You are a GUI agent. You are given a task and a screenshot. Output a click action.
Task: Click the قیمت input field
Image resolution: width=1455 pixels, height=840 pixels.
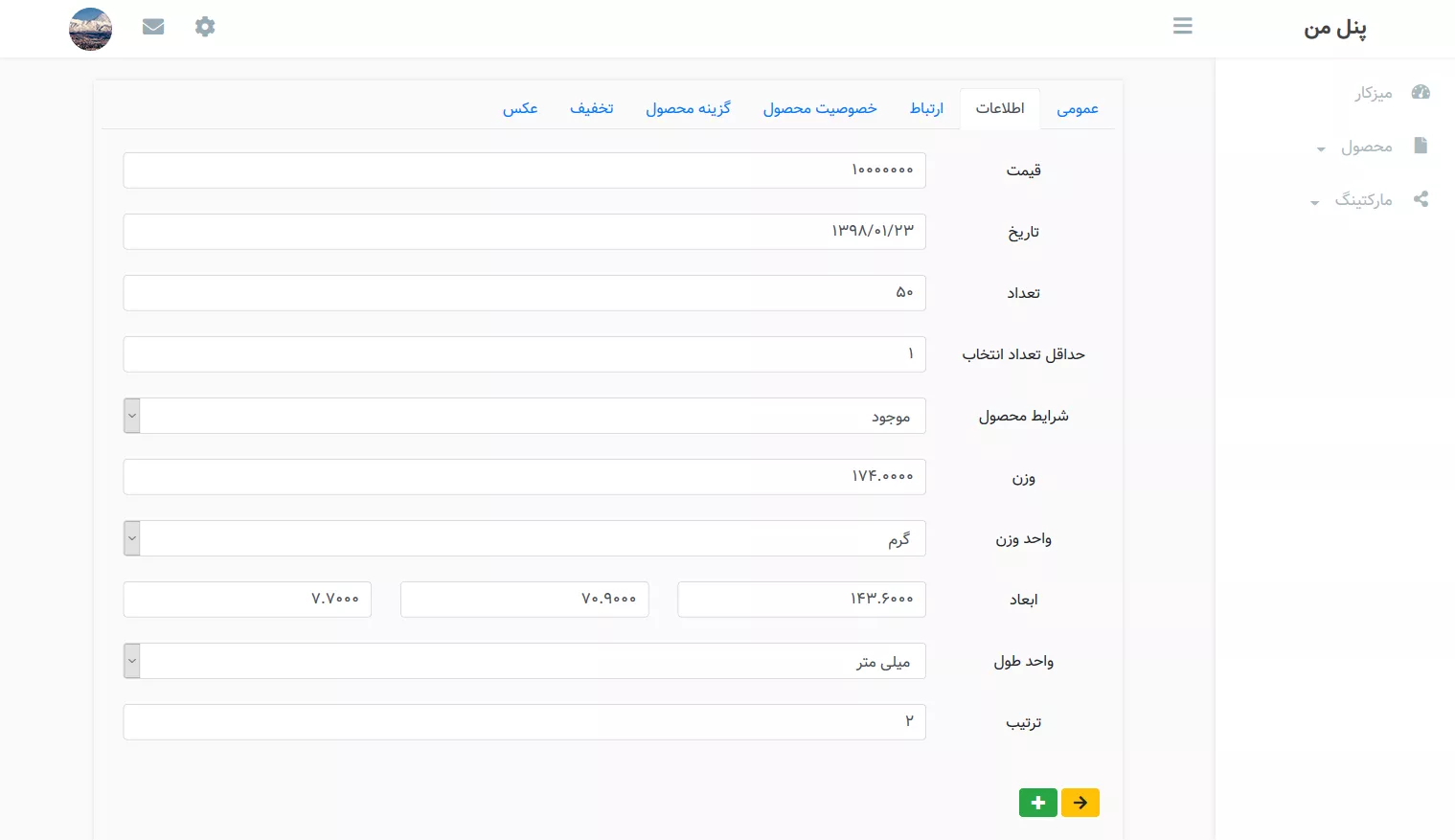[x=524, y=170]
